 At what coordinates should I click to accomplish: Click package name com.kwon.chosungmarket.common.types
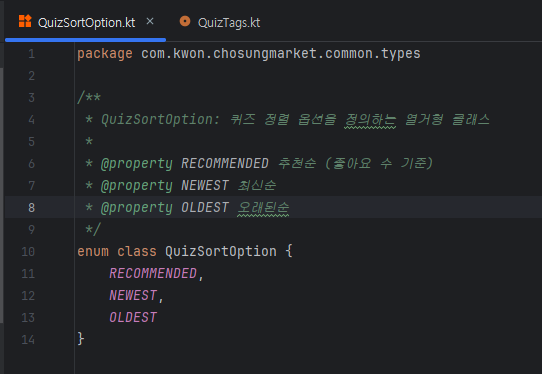click(281, 54)
